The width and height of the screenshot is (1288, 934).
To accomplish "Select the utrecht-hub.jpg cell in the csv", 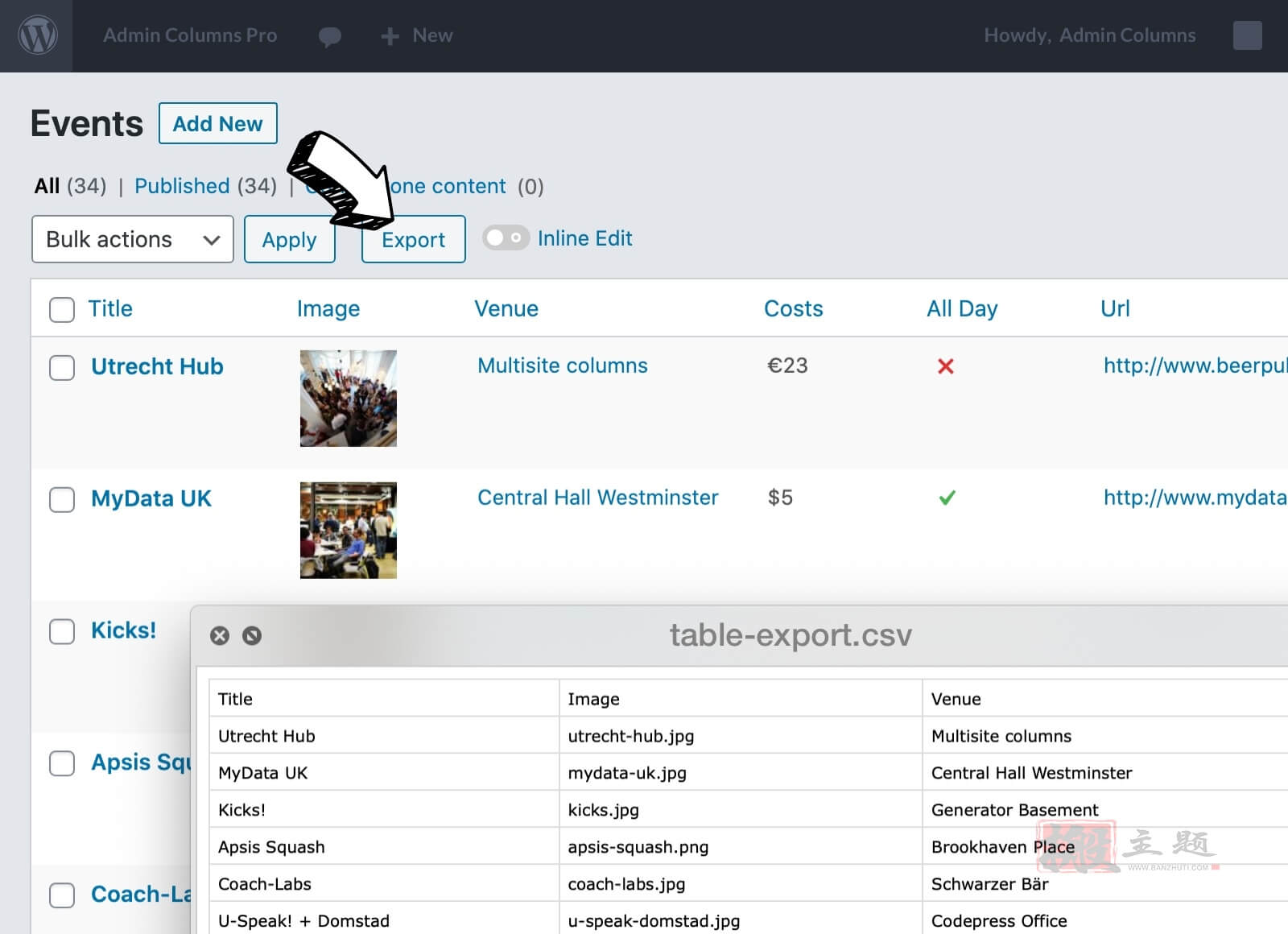I will pos(741,735).
